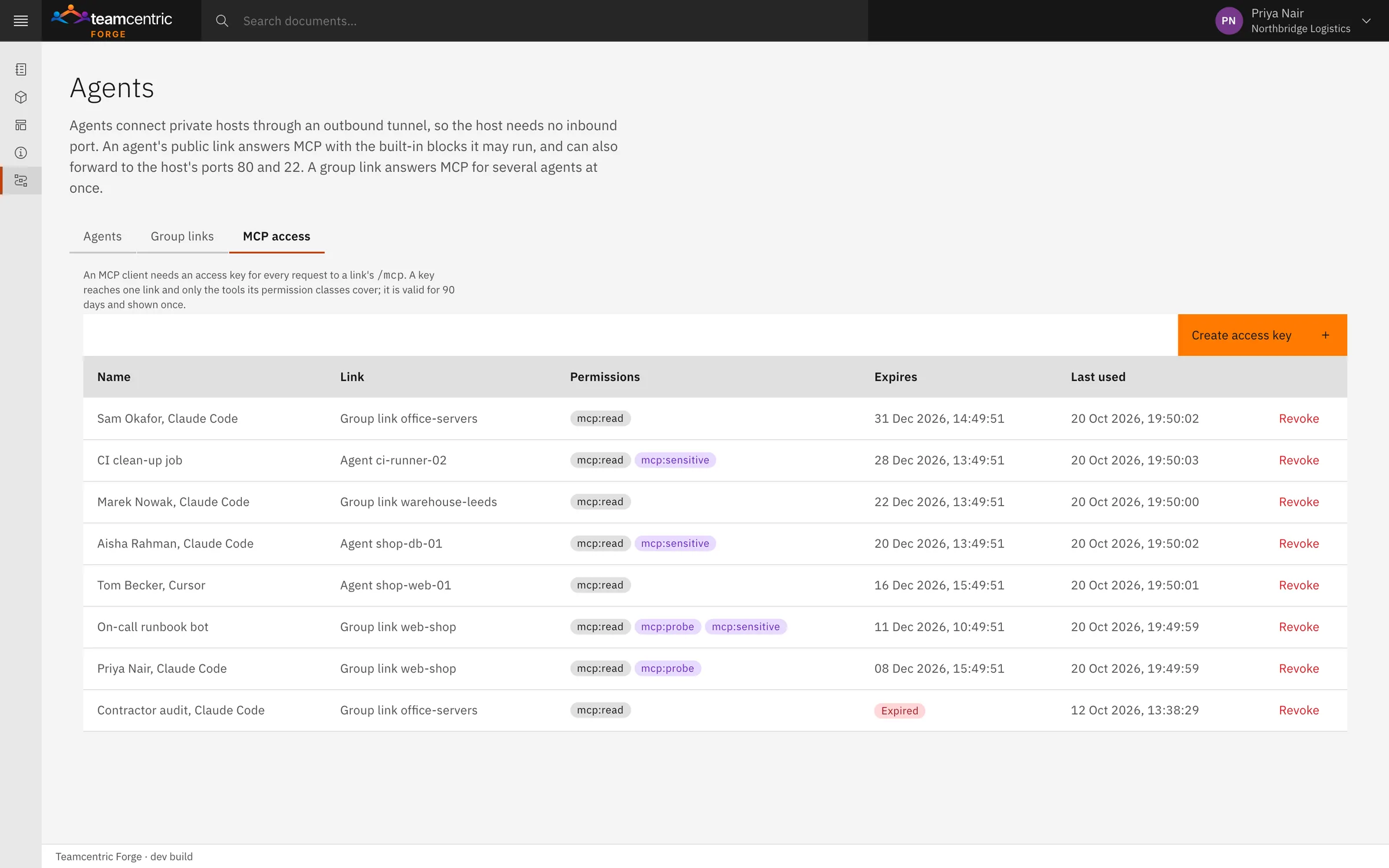
Task: Switch to the Group links tab
Action: click(182, 236)
